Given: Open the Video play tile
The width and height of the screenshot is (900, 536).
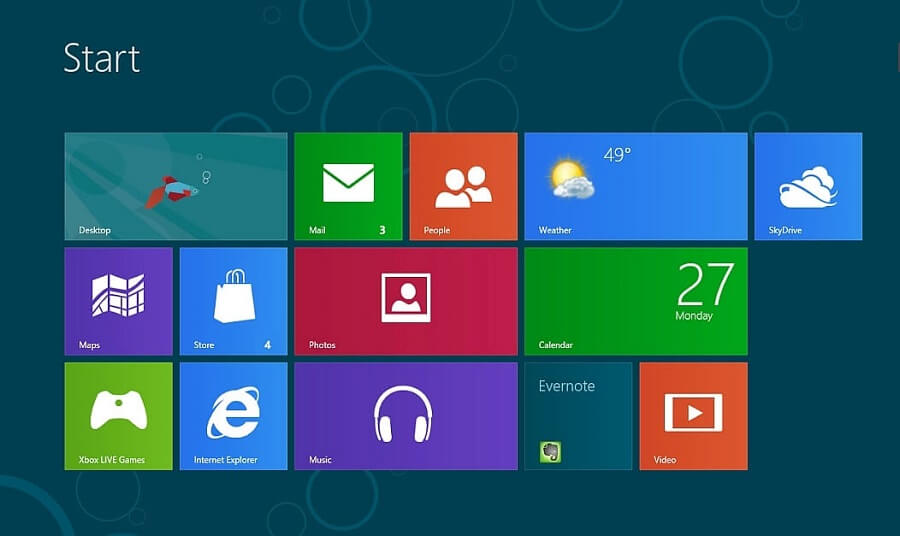Looking at the screenshot, I should 693,416.
